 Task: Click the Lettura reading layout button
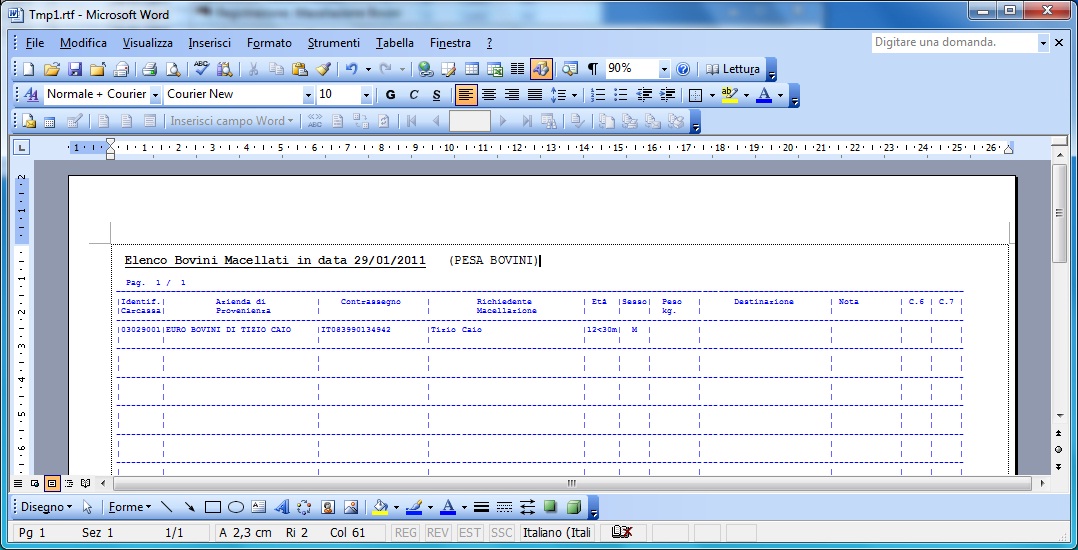click(733, 69)
